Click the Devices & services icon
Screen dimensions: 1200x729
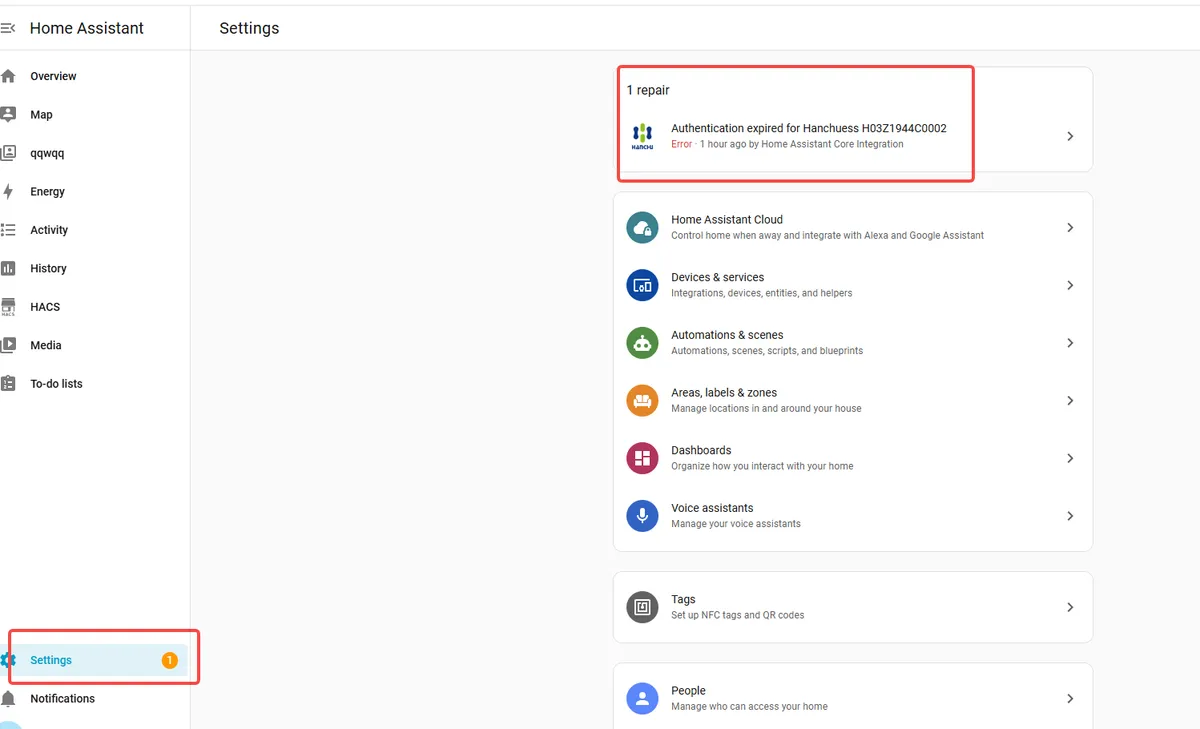642,285
